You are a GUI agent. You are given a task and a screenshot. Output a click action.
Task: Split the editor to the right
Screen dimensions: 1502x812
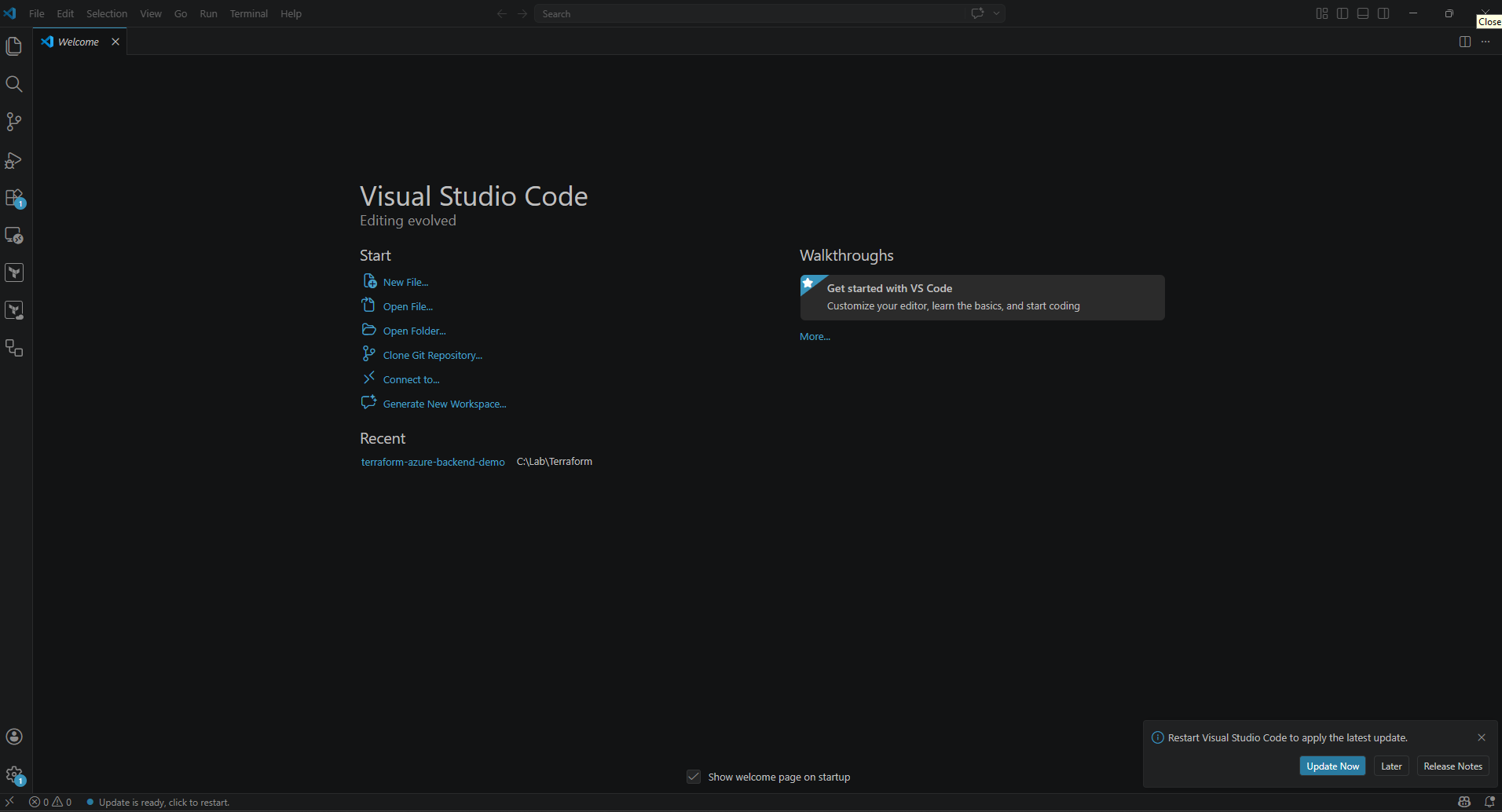pyautogui.click(x=1465, y=42)
